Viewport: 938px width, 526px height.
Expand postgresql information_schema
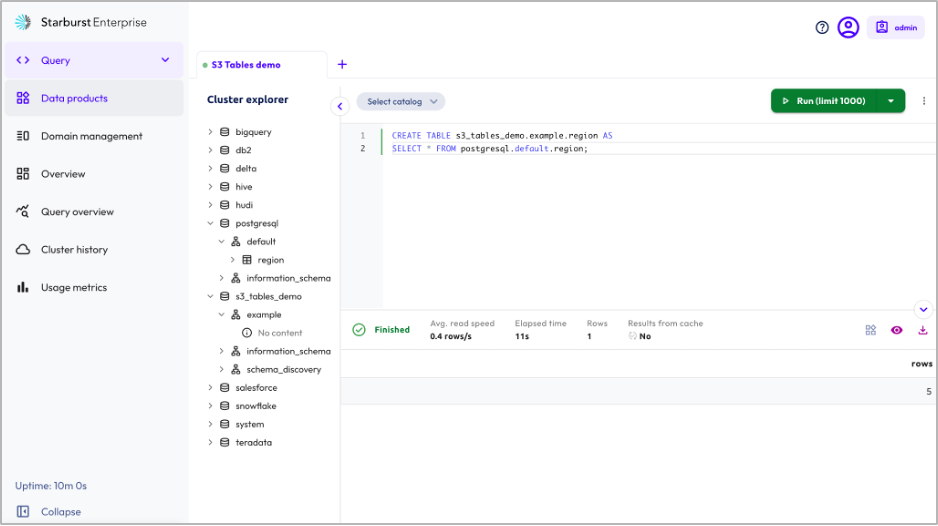click(x=221, y=278)
